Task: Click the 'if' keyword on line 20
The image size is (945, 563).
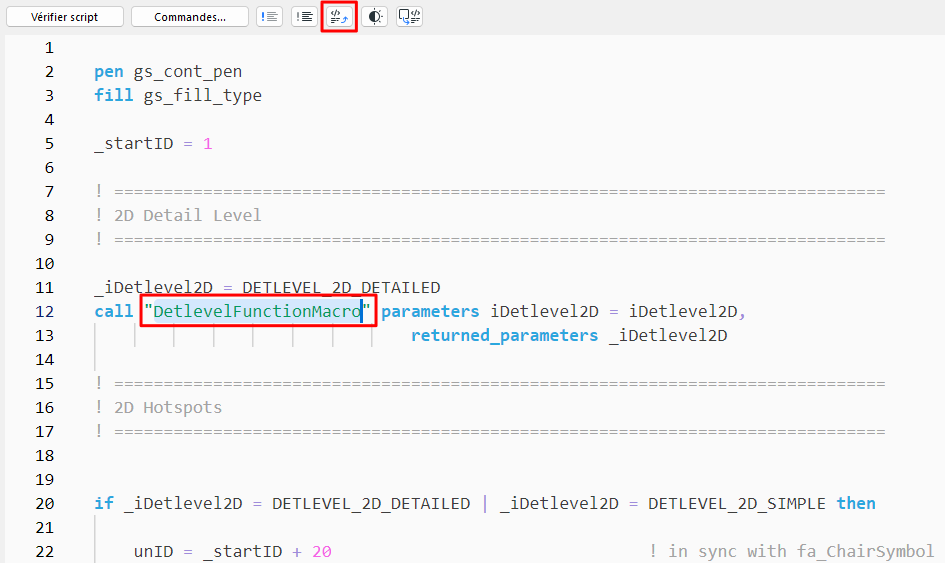Action: 104,503
